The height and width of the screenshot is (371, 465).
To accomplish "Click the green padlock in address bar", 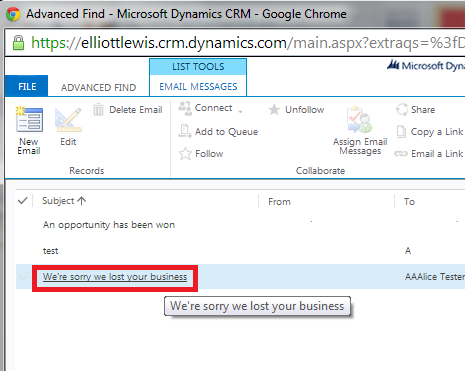I will click(18, 43).
